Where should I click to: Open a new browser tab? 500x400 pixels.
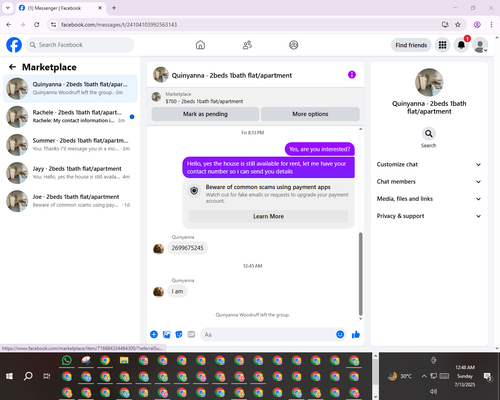pyautogui.click(x=114, y=8)
